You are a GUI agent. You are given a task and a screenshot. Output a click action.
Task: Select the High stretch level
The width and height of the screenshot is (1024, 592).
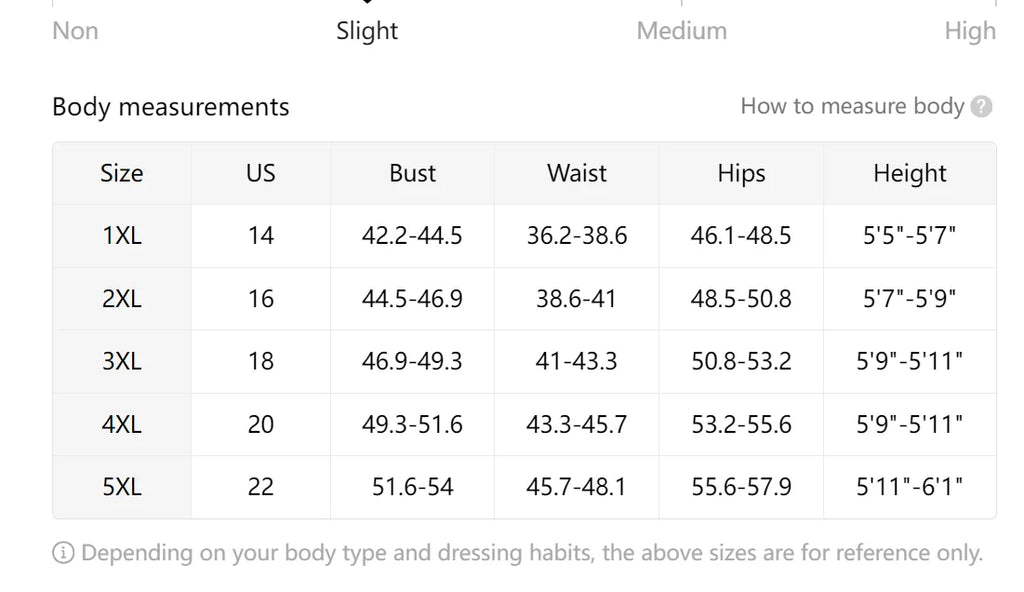coord(970,31)
